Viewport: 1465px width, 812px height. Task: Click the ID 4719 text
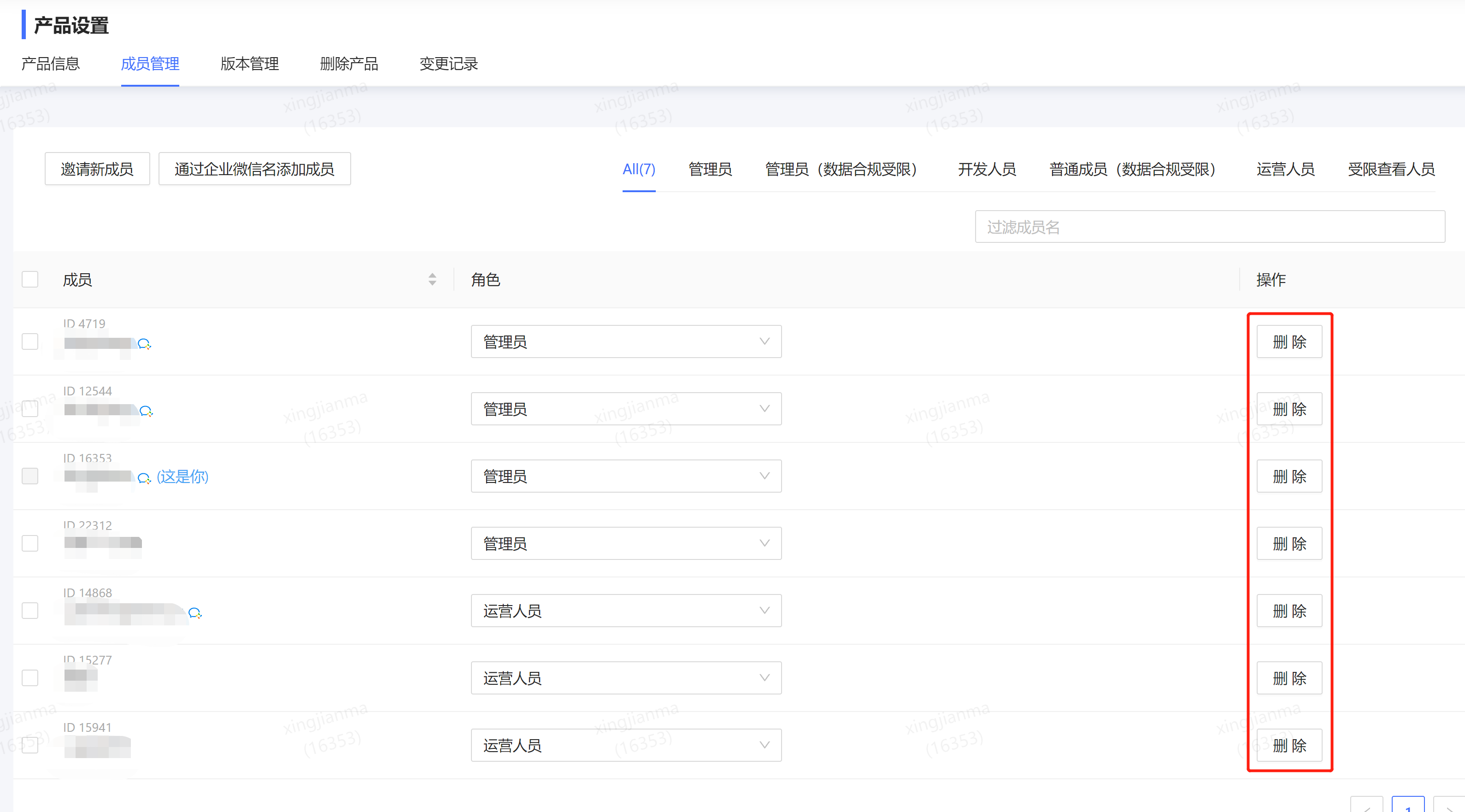click(84, 324)
